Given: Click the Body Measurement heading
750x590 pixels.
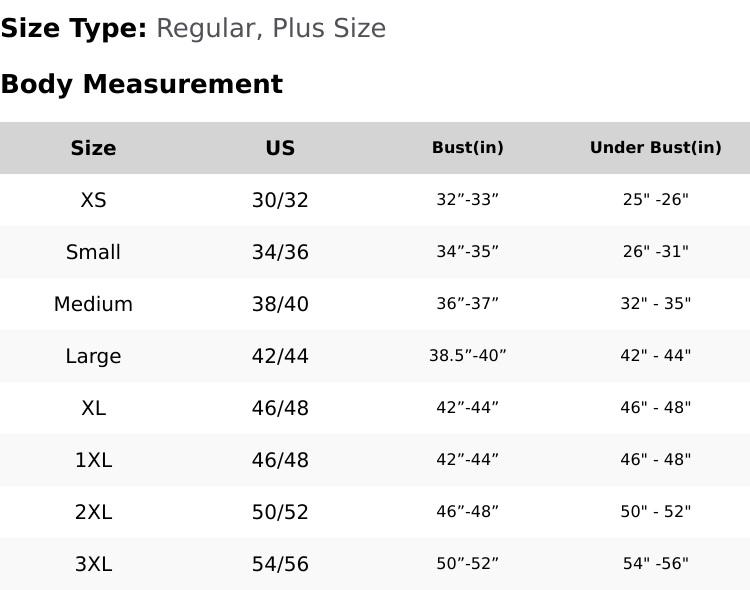Looking at the screenshot, I should [142, 84].
